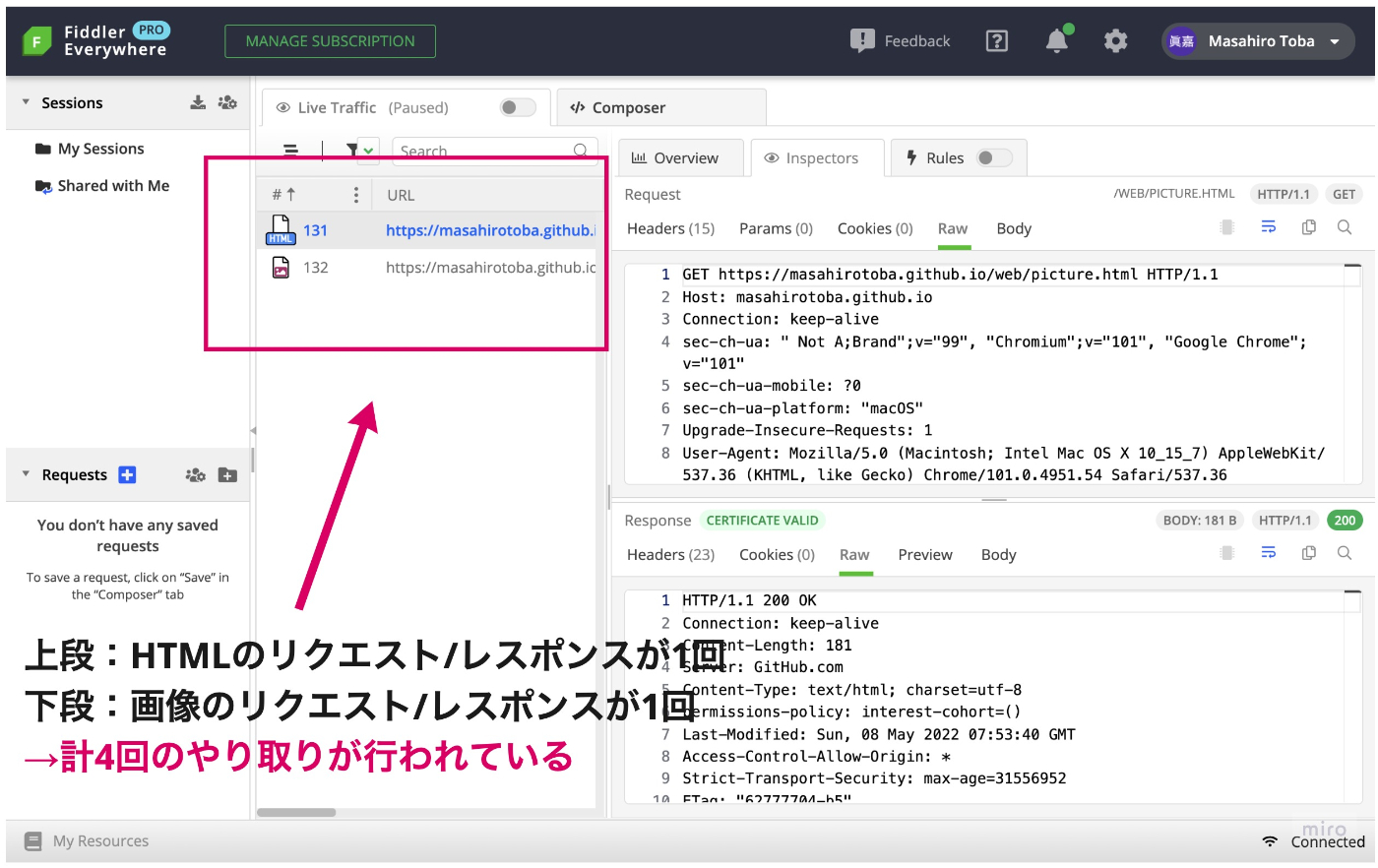The width and height of the screenshot is (1378, 868).
Task: Open Response Headers (23) tab
Action: pos(671,554)
